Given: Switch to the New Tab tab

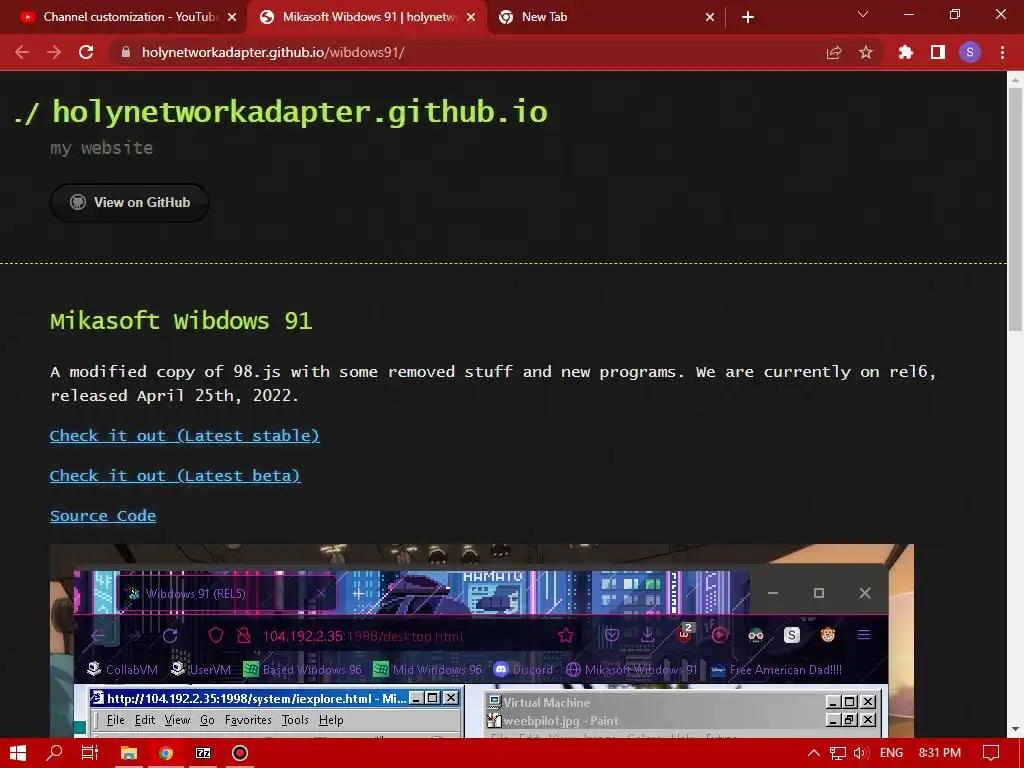Looking at the screenshot, I should (606, 17).
